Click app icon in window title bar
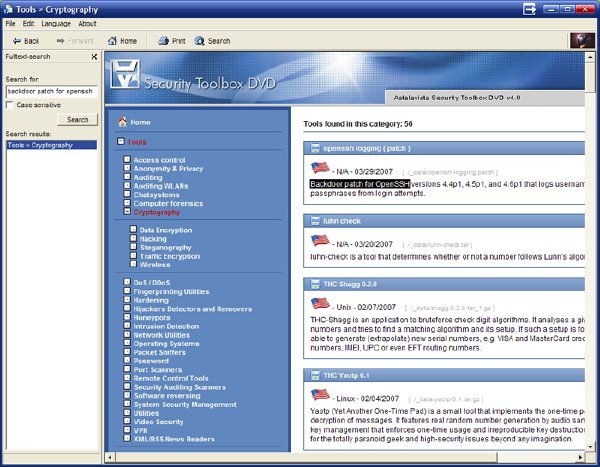600x467 pixels. (x=8, y=9)
